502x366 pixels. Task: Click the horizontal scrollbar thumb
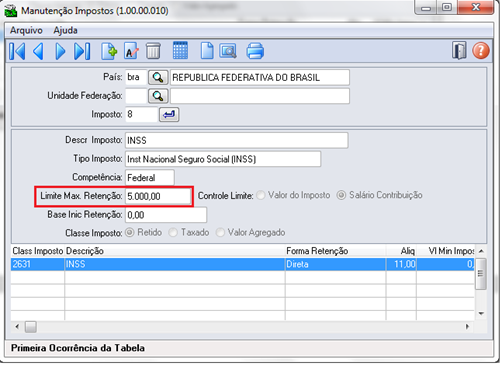31,327
